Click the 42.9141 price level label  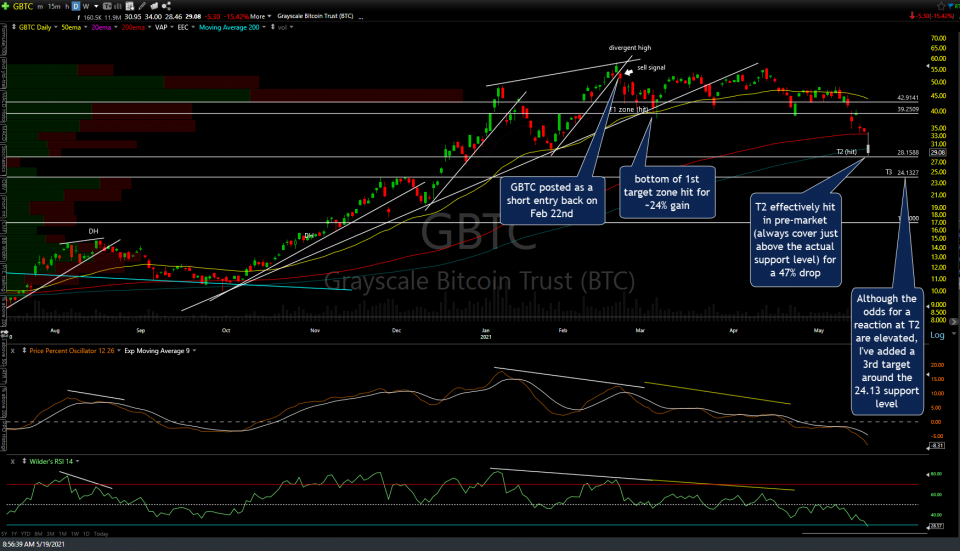[x=908, y=98]
